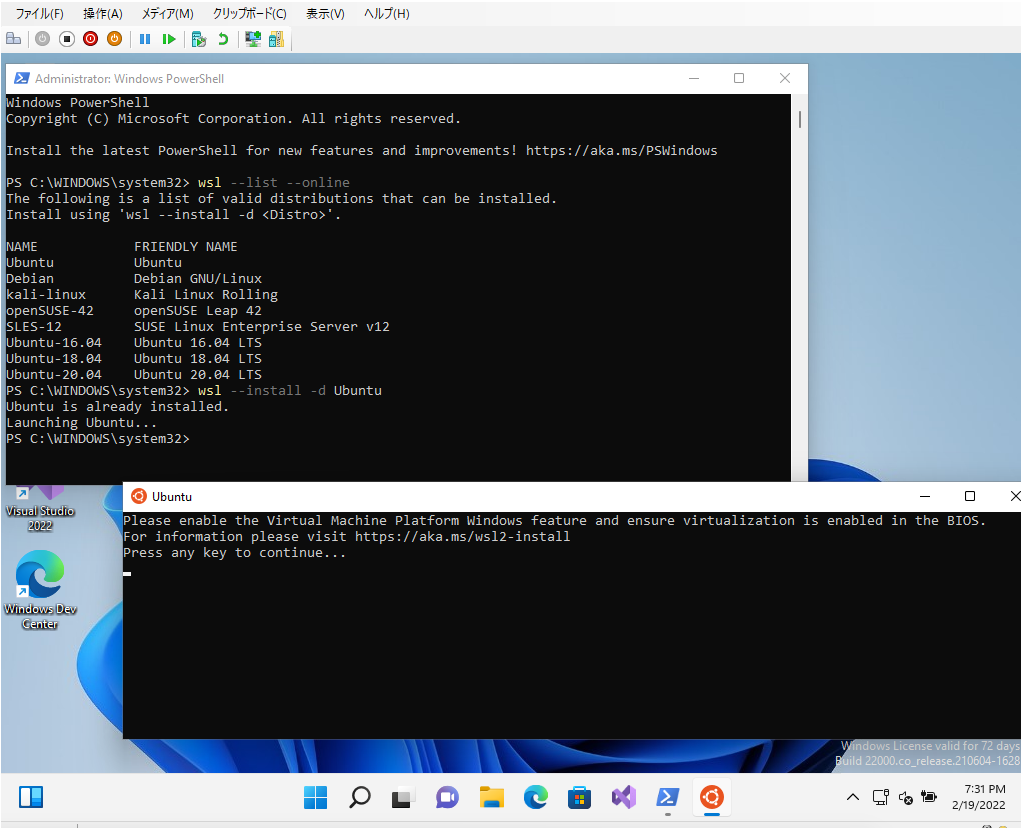Click the last toolbar icon with the zipper
The width and height of the screenshot is (1021, 828).
click(x=276, y=39)
